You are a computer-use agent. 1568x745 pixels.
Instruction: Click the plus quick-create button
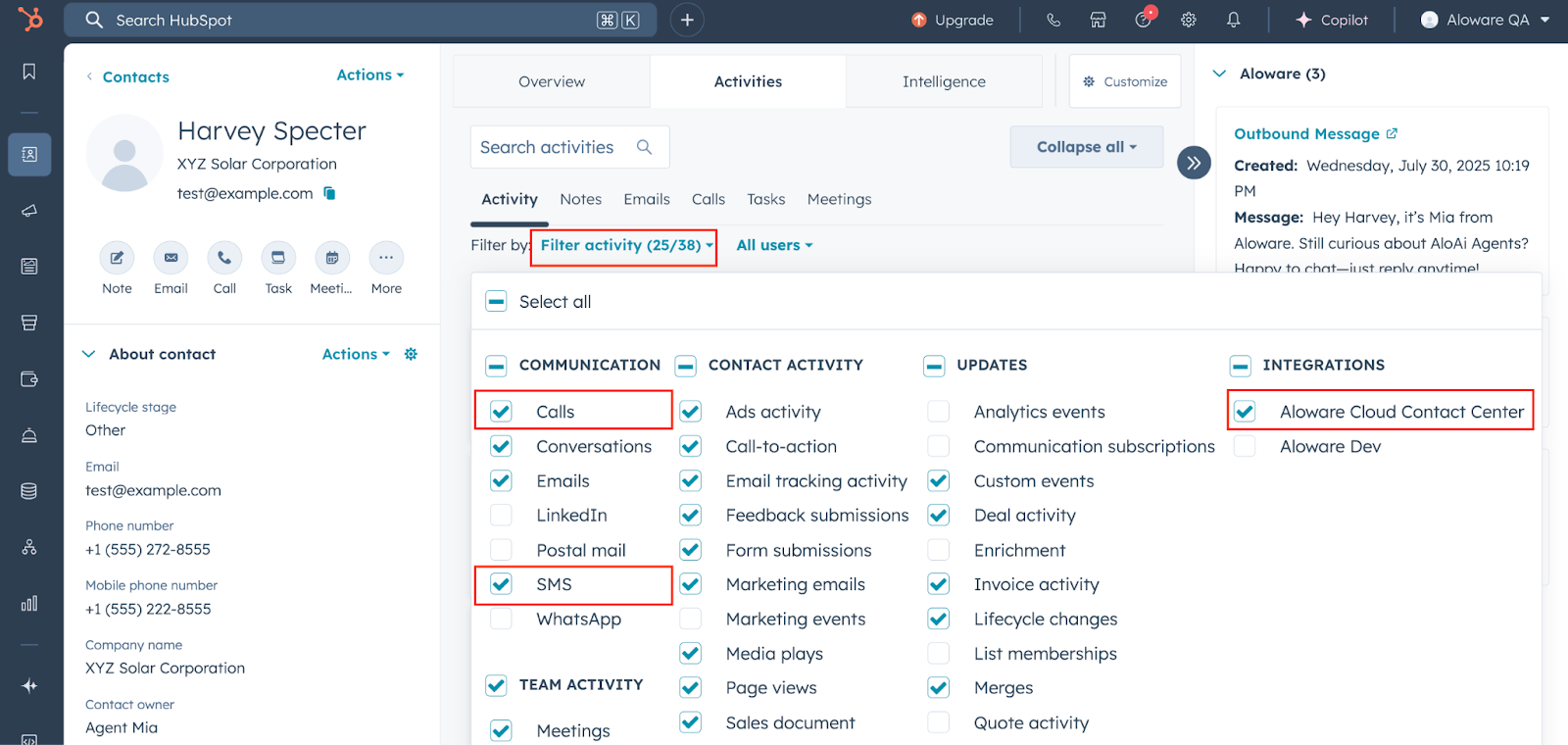point(687,20)
